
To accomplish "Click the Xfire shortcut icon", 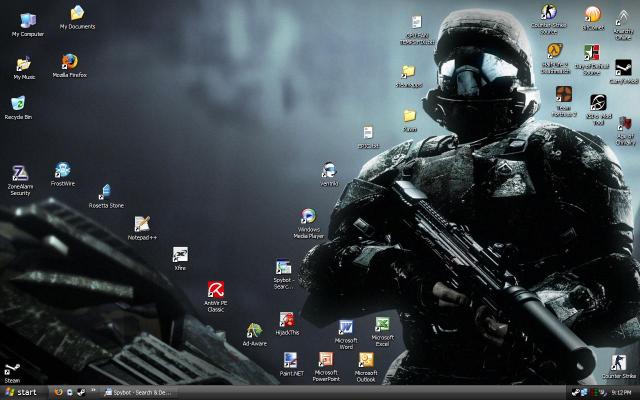I will [x=180, y=255].
